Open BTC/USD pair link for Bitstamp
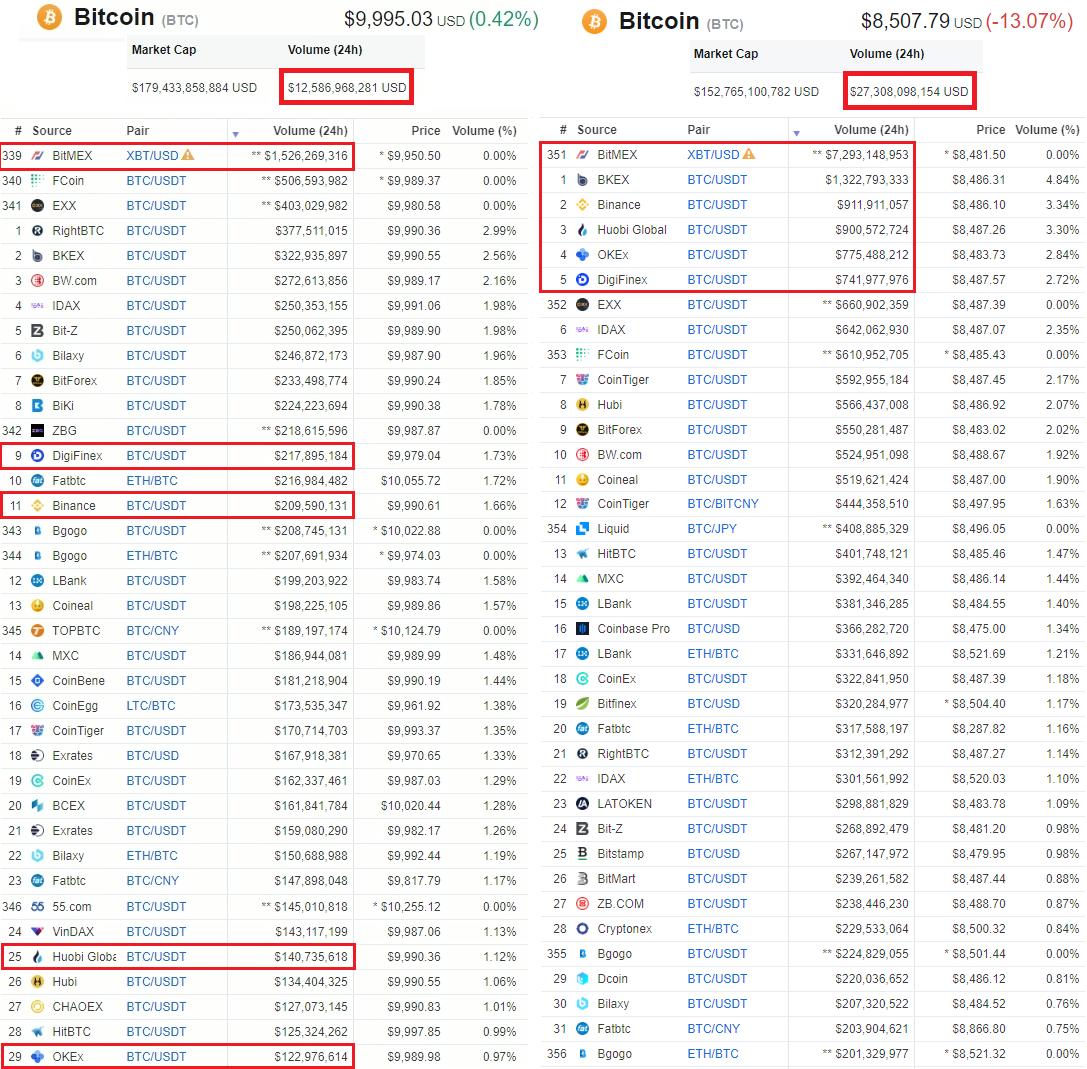This screenshot has width=1087, height=1069. tap(713, 853)
